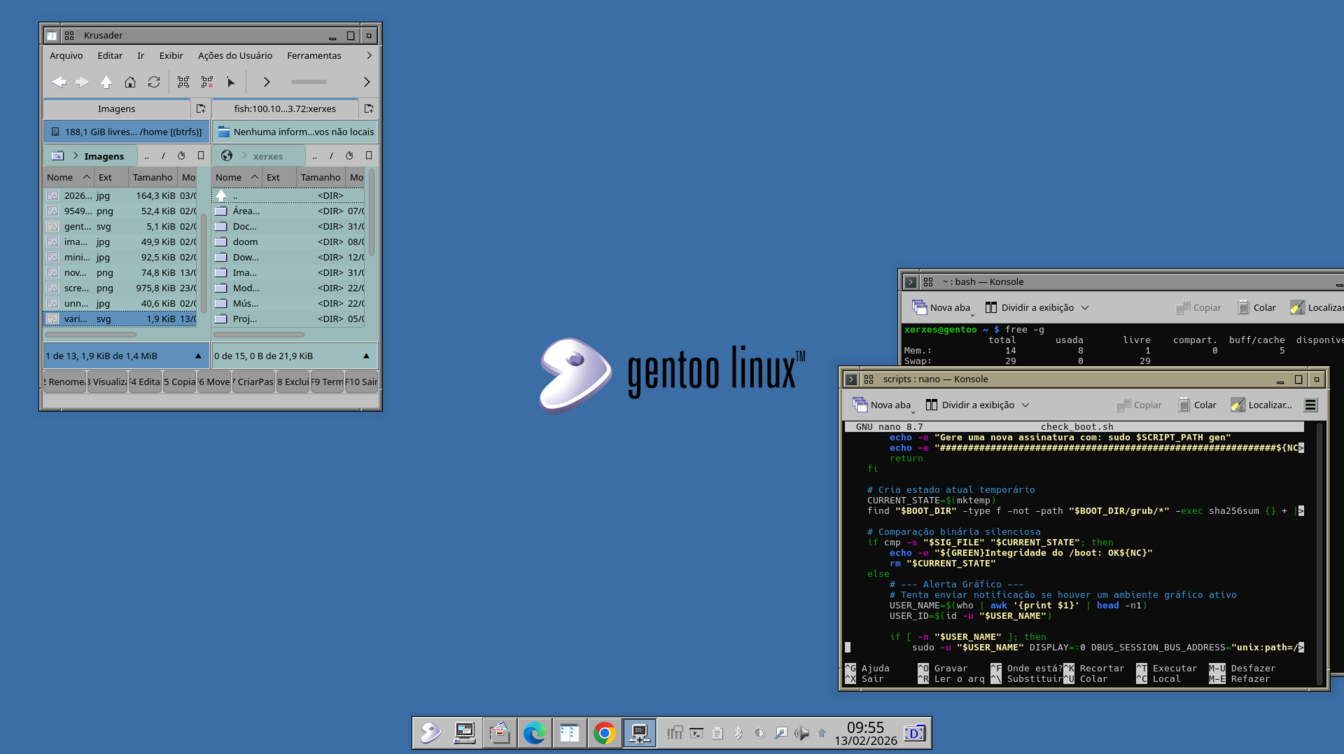1344x754 pixels.
Task: Launch Google Chrome from the taskbar
Action: (604, 733)
